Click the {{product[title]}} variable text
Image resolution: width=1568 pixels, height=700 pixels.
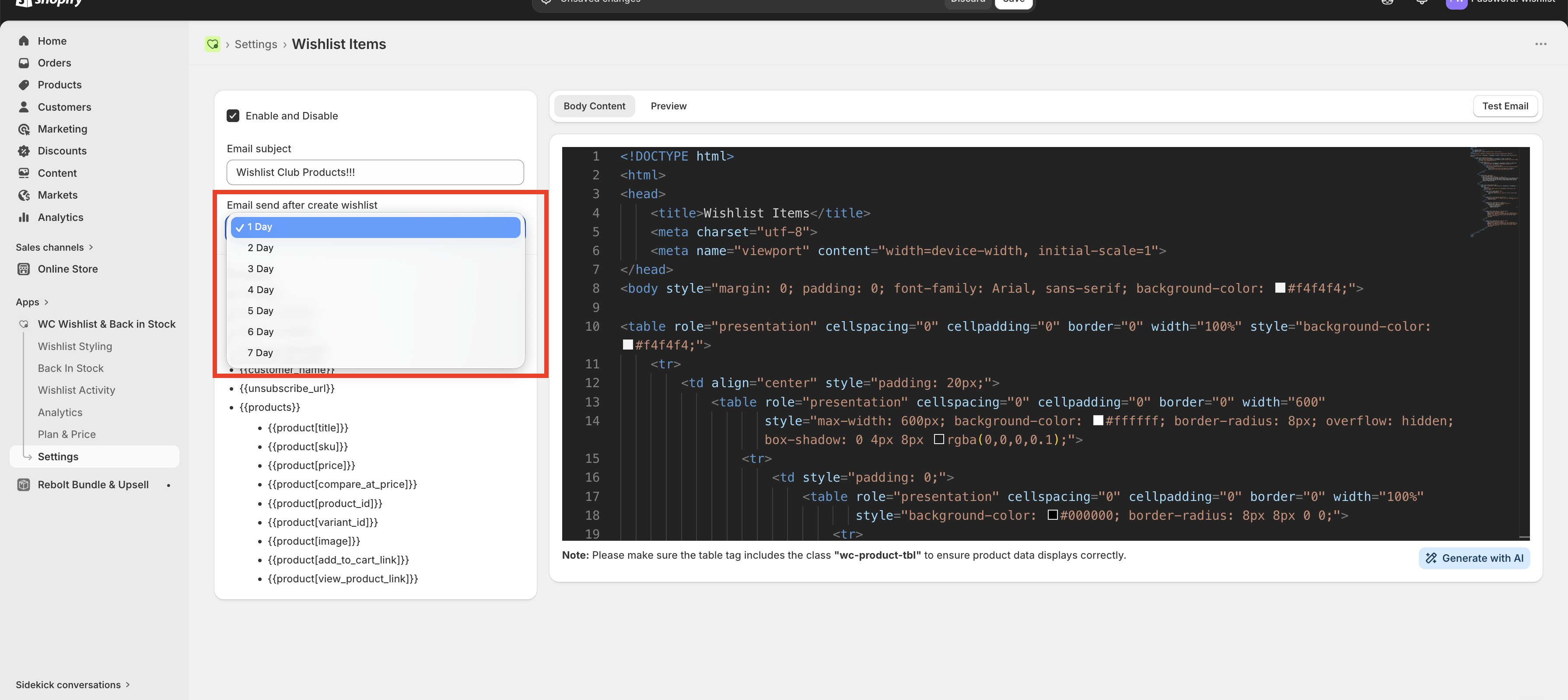tap(308, 428)
